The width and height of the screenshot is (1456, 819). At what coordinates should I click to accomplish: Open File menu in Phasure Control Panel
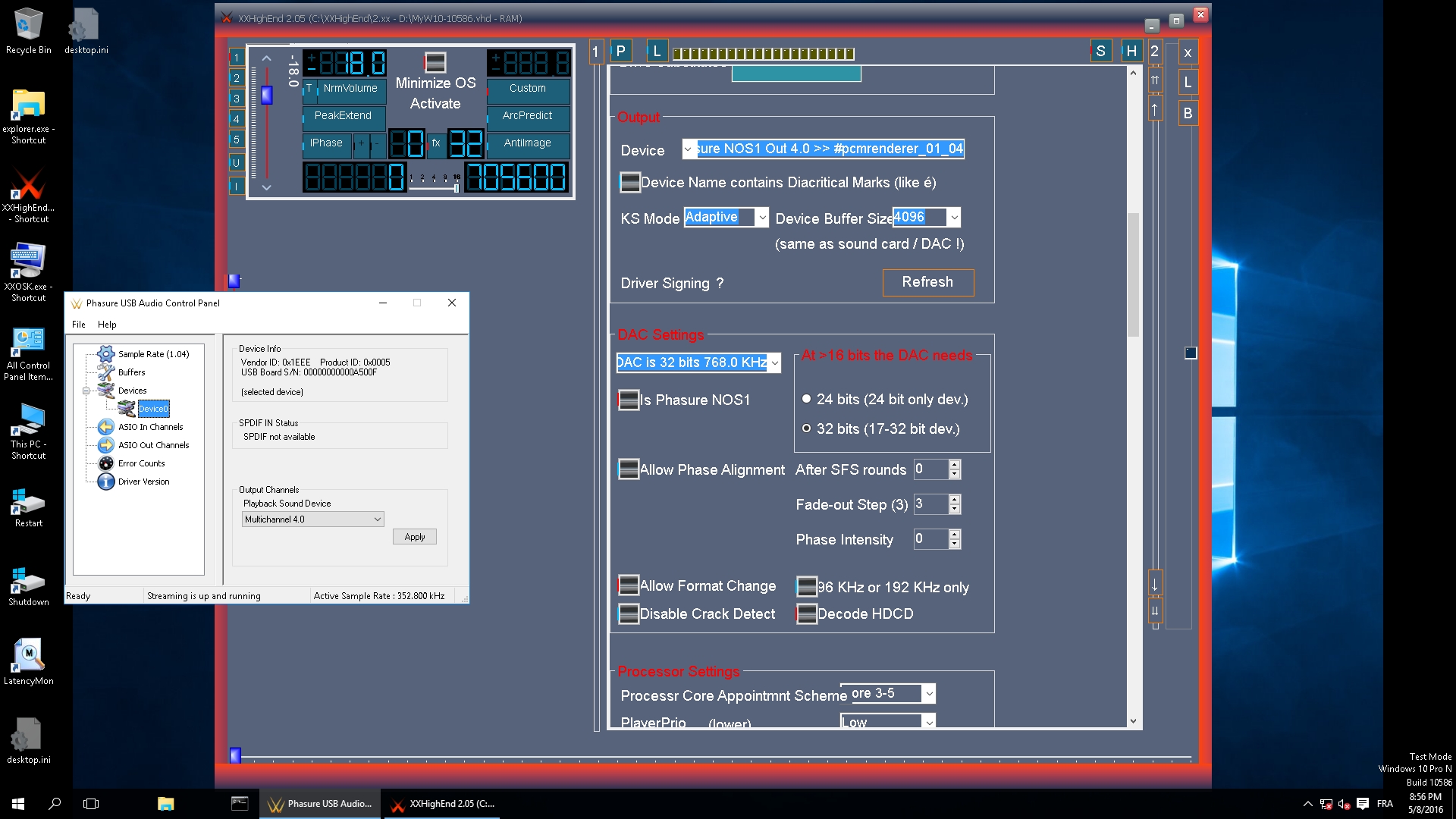(x=79, y=325)
